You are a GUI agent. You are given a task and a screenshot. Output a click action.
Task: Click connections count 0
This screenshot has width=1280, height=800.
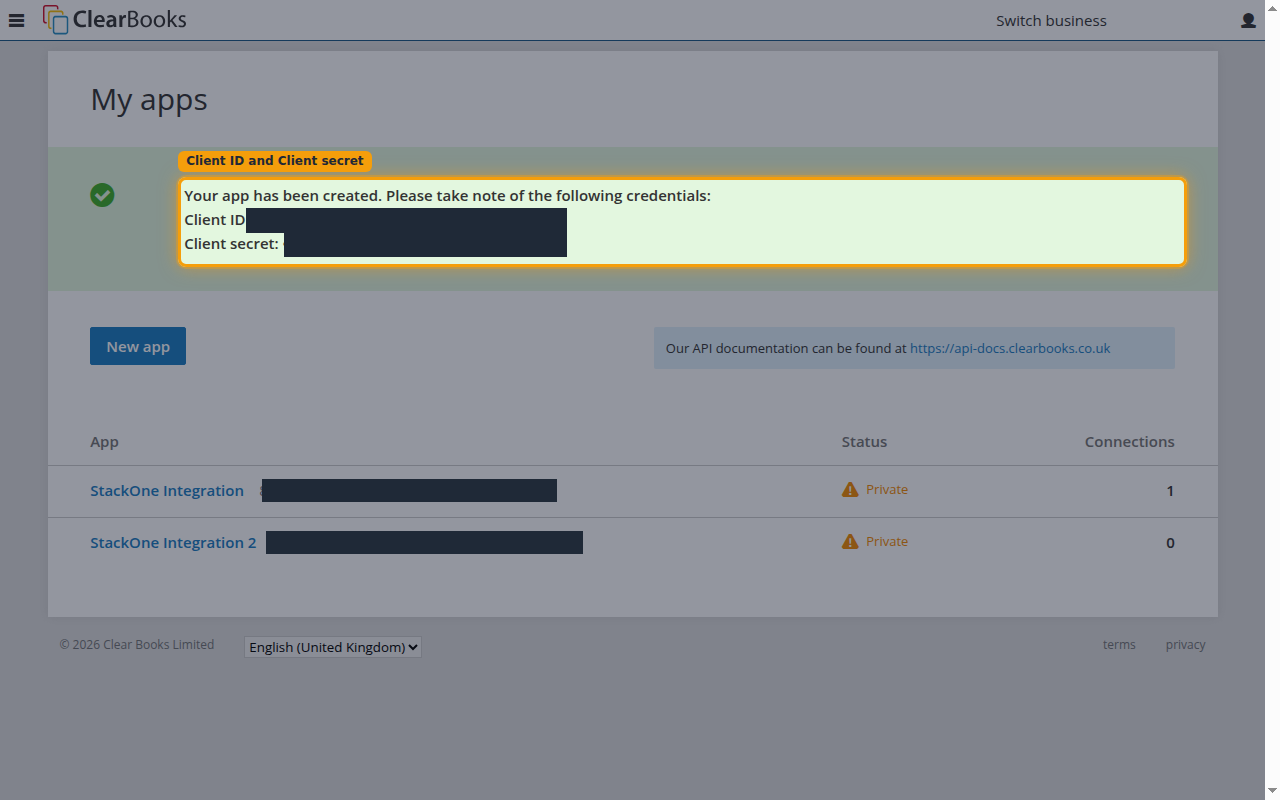[x=1170, y=543]
